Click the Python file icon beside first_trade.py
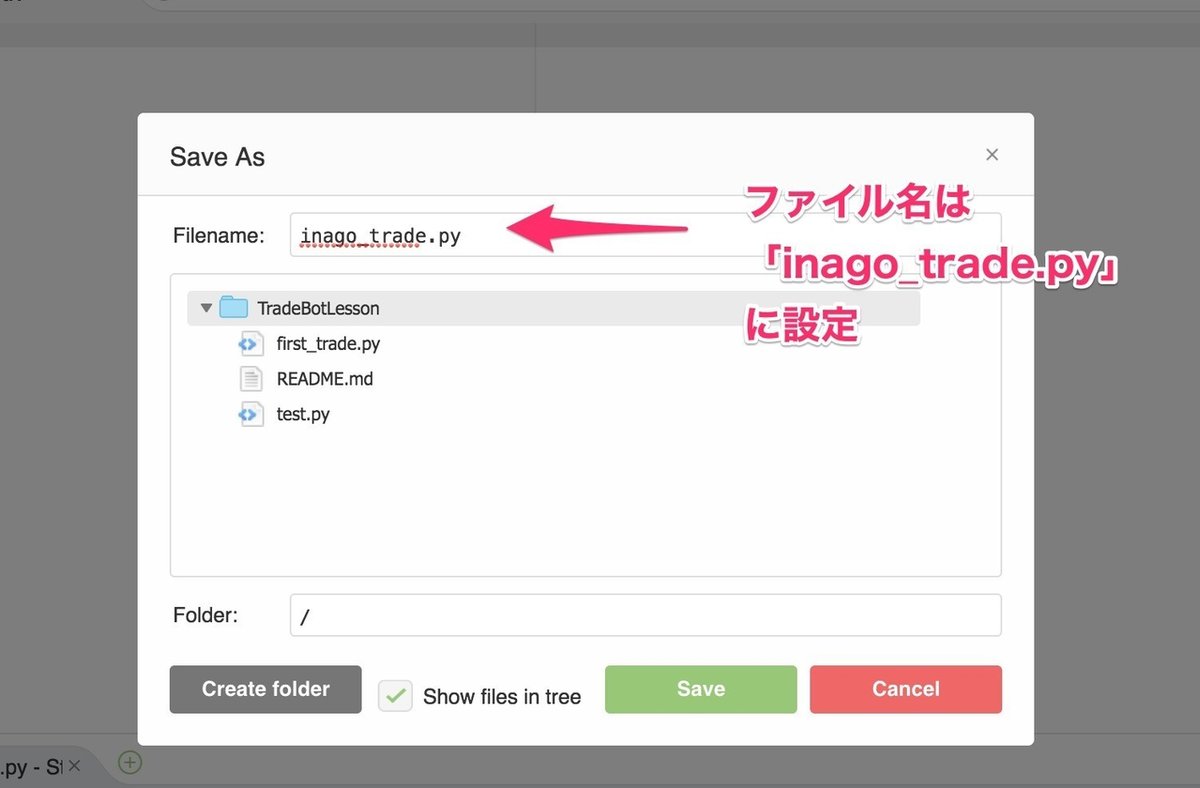Screen dimensions: 1200x788 click(x=251, y=343)
